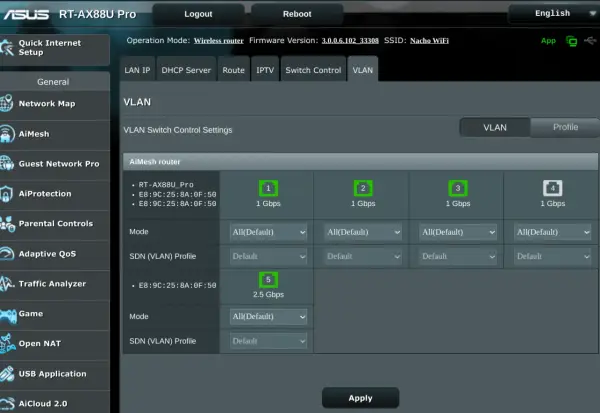Screen dimensions: 600x413
Task: Click the 2.5 Gbps speed label
Action: tap(268, 294)
